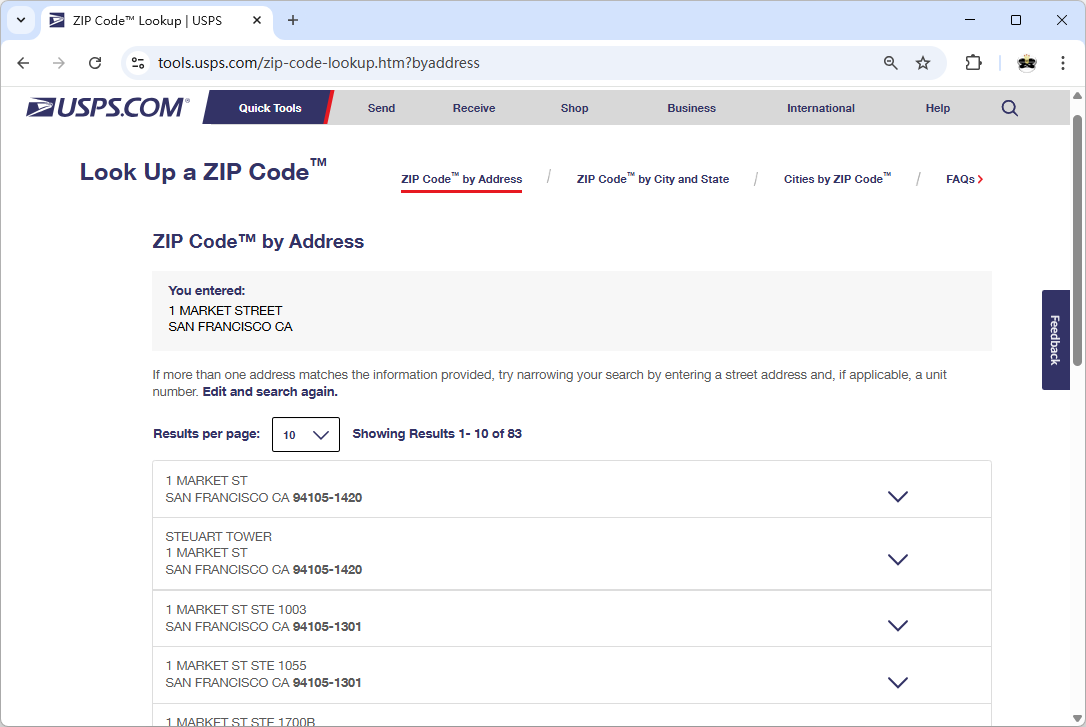Bookmark this page with the star icon

923,63
